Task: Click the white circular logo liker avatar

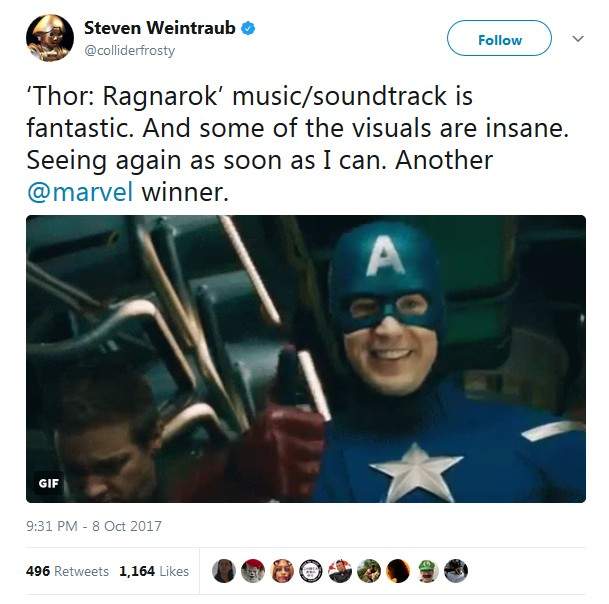Action: tap(312, 570)
